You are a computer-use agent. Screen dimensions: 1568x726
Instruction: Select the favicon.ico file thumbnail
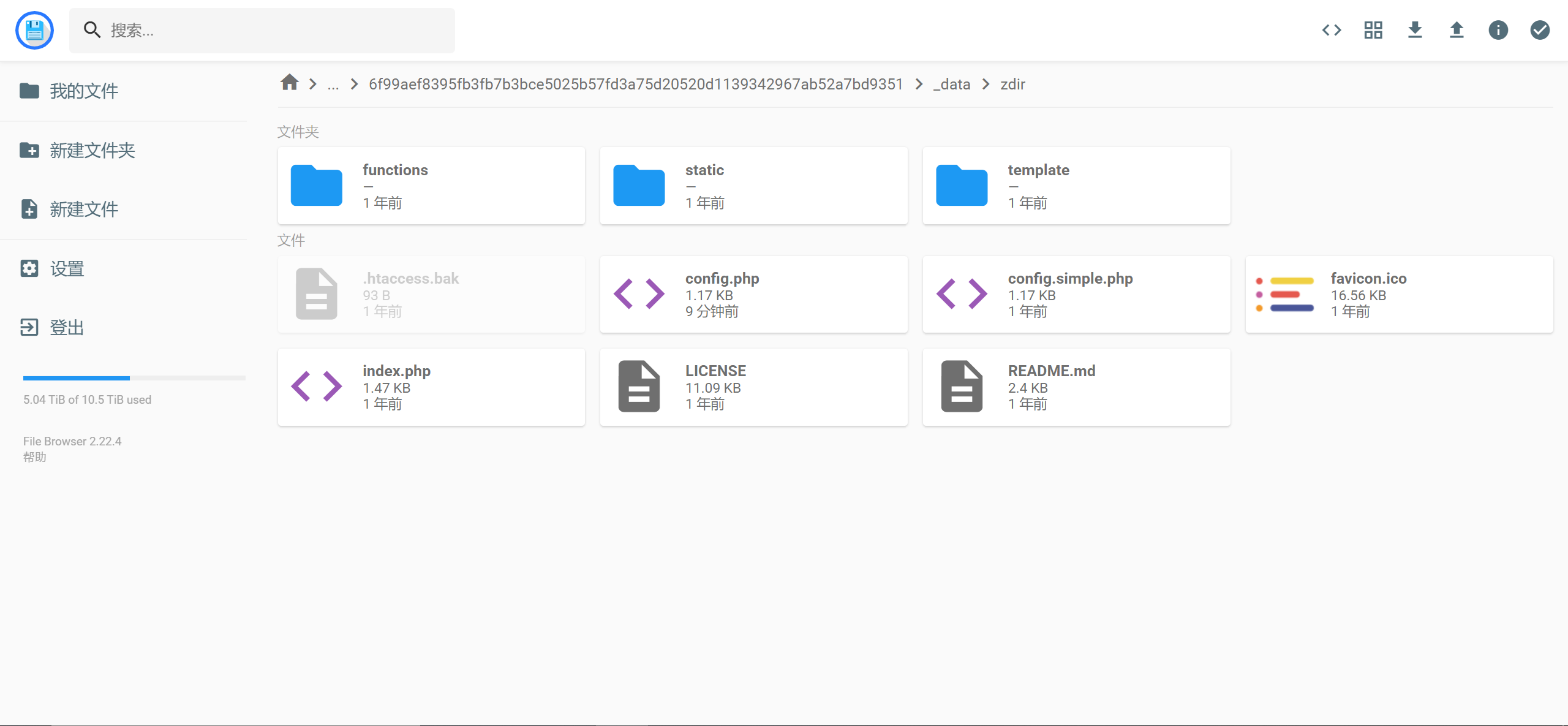[1286, 295]
